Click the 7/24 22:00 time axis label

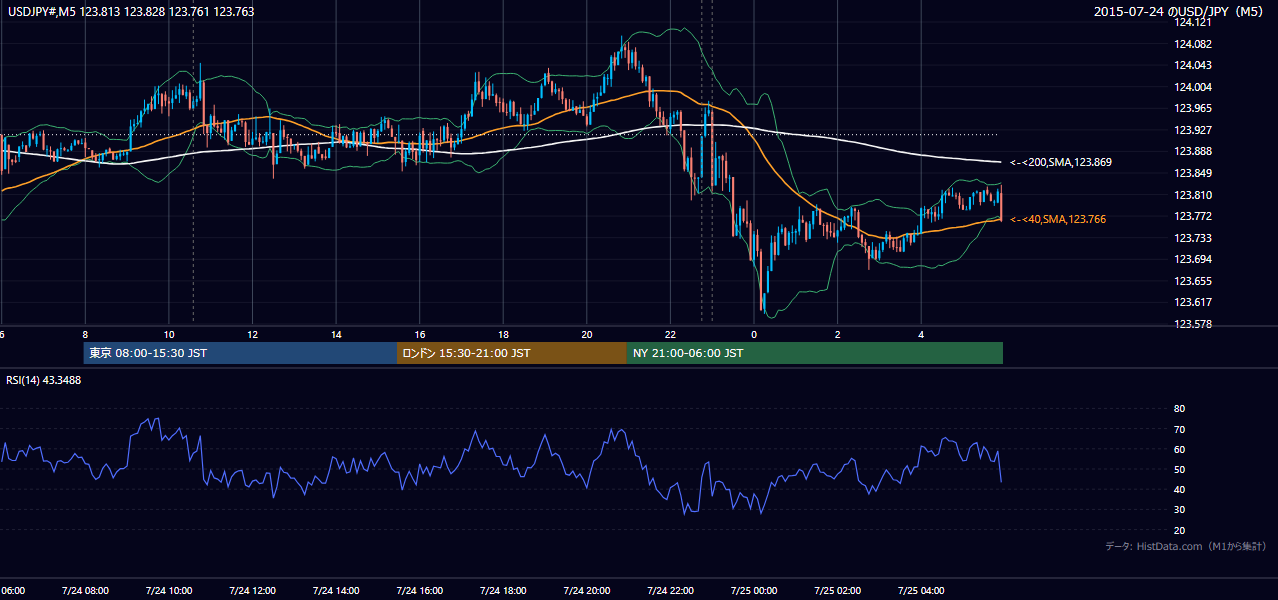click(x=670, y=591)
